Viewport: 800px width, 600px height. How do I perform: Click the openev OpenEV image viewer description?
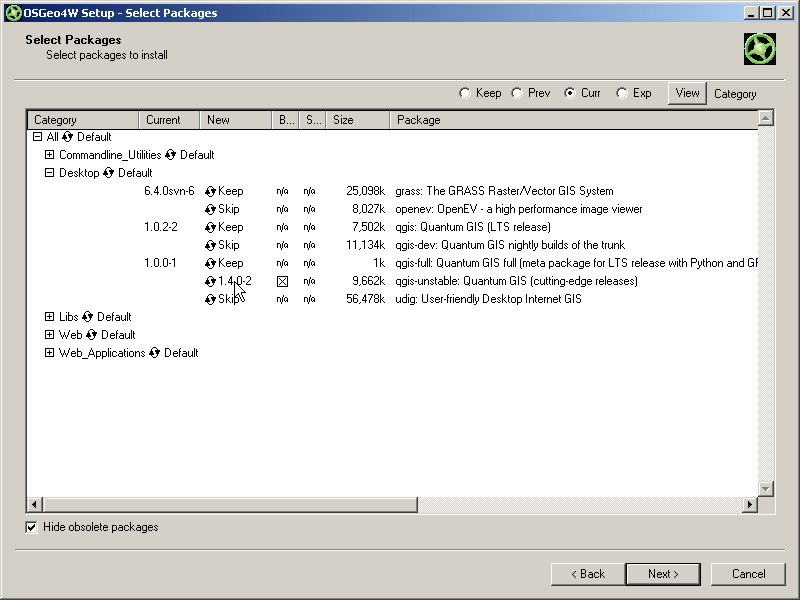[x=518, y=209]
